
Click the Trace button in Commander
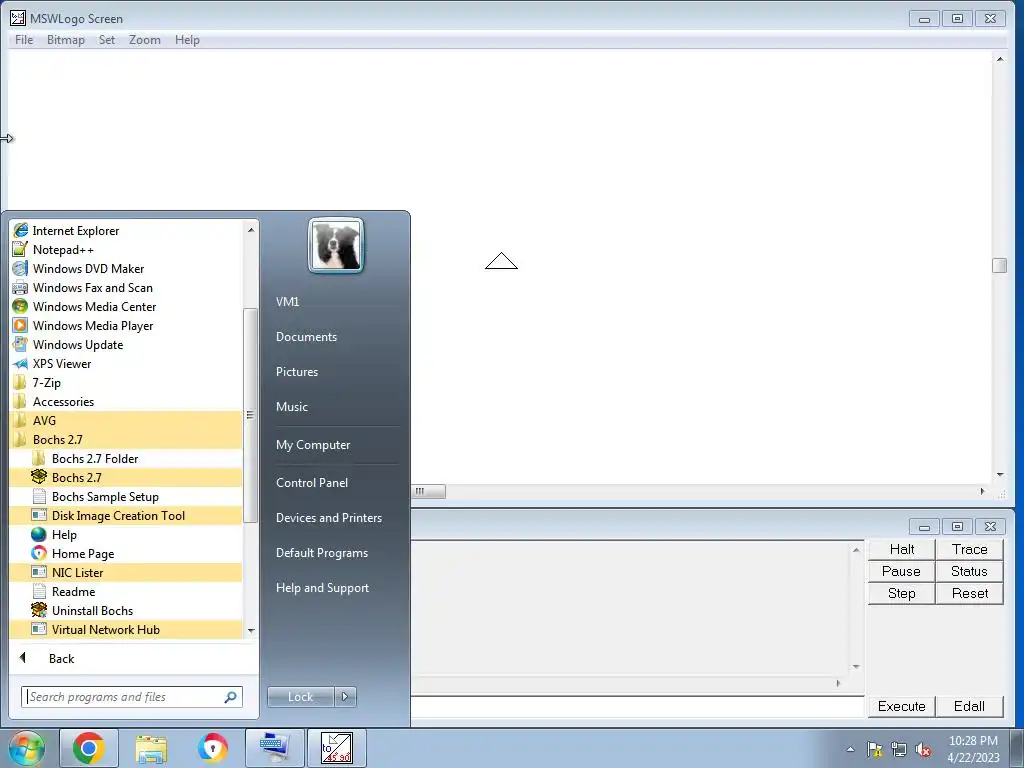pos(970,549)
